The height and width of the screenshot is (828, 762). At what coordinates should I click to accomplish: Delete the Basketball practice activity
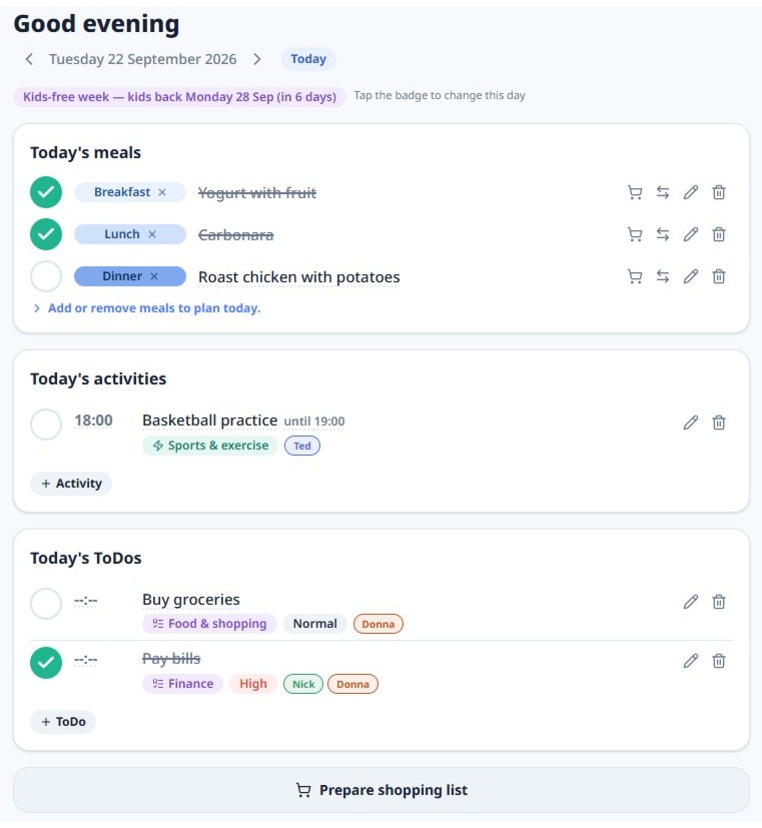point(719,422)
